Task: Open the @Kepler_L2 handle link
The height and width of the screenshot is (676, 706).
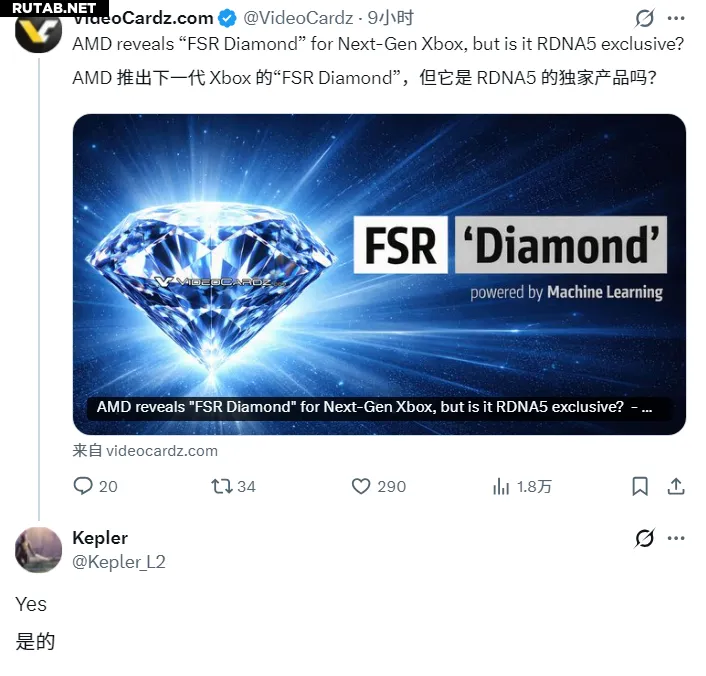Action: click(x=119, y=562)
